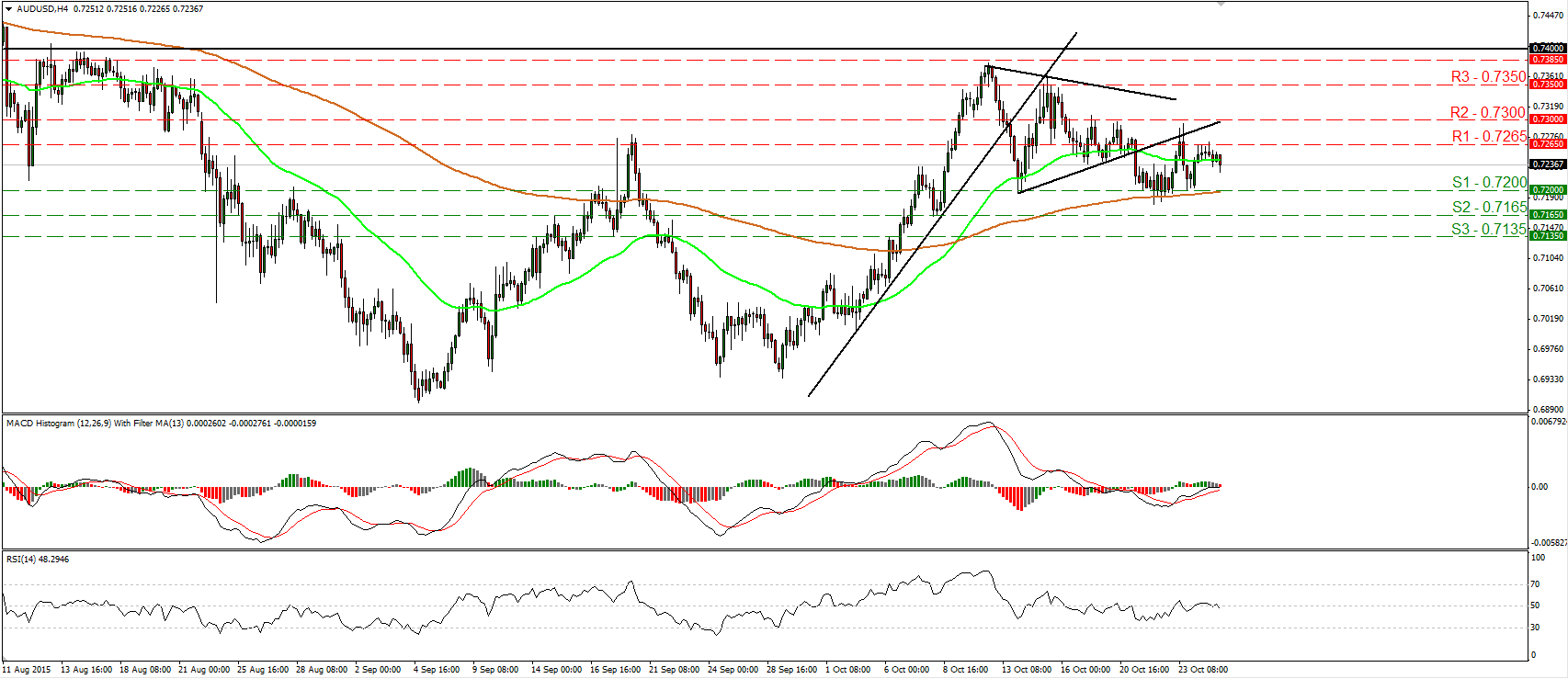Click the red 0.73500 price tag
Screen dimensions: 1568x679
pyautogui.click(x=1548, y=84)
